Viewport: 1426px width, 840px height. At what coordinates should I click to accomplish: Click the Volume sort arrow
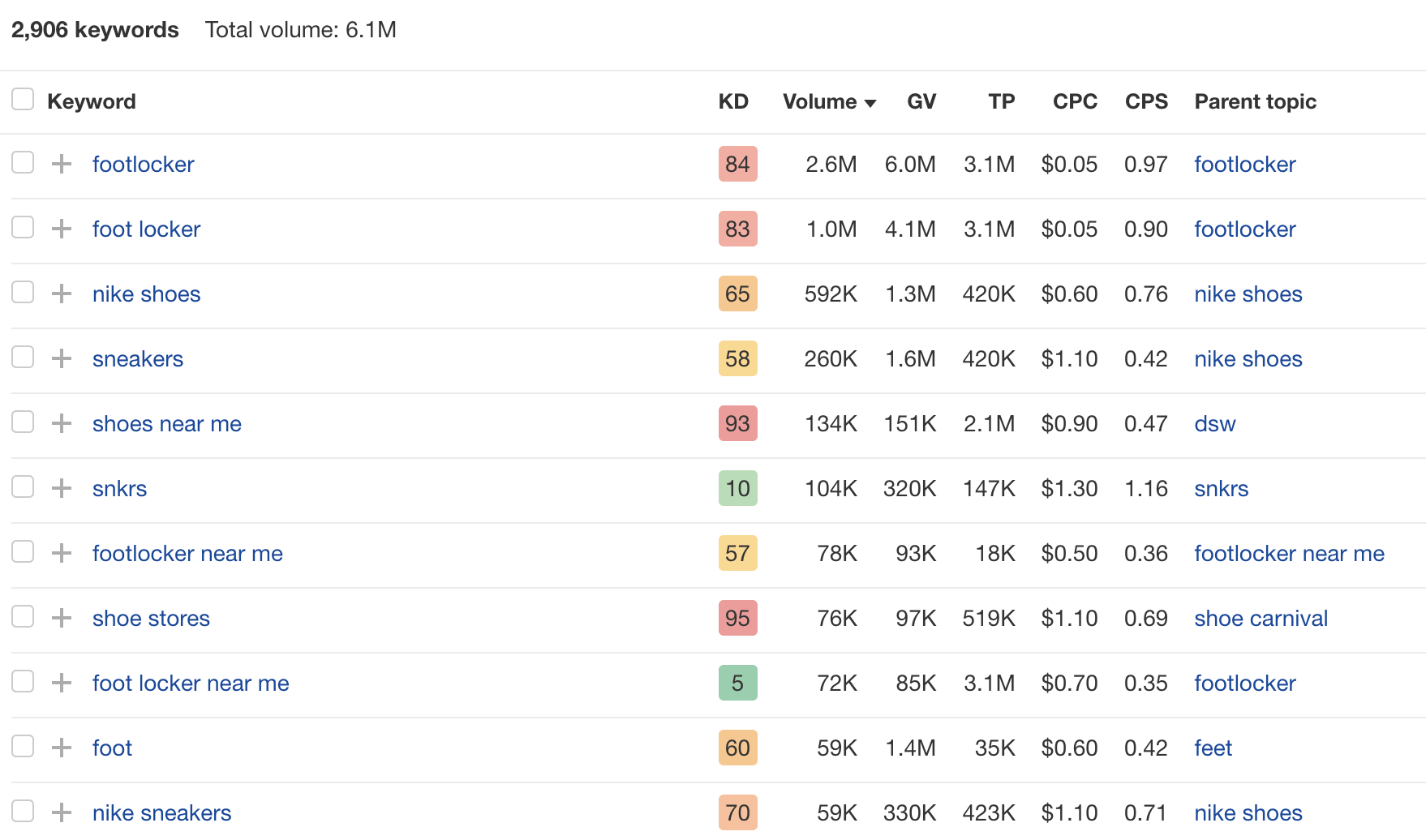[870, 102]
